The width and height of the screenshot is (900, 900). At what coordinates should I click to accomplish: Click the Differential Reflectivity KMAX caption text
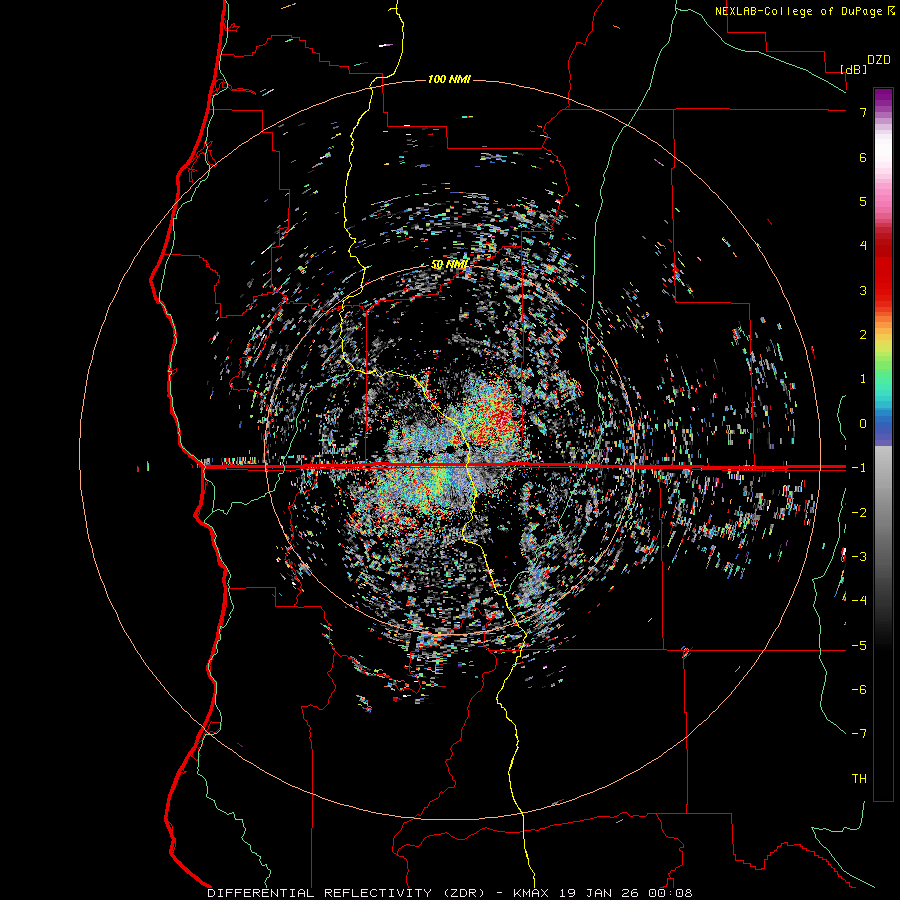[450, 893]
